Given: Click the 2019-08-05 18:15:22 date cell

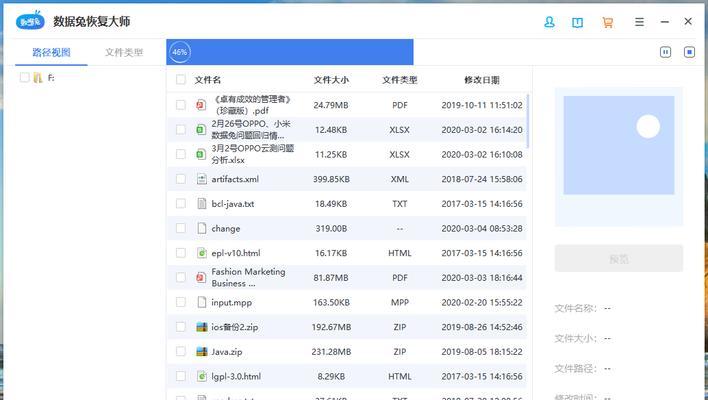Looking at the screenshot, I should (x=482, y=351).
